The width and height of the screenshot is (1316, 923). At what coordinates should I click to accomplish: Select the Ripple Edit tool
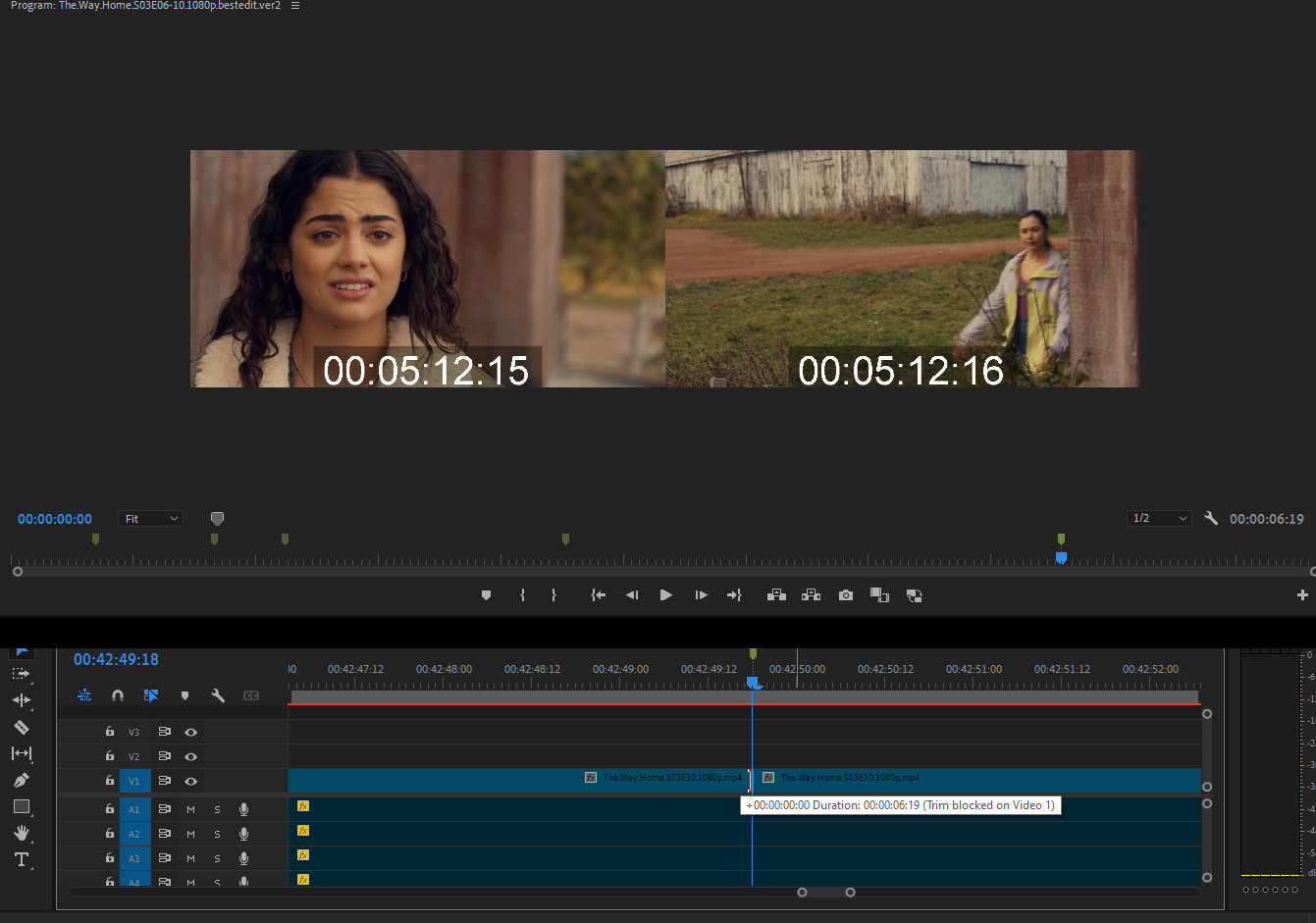tap(21, 700)
